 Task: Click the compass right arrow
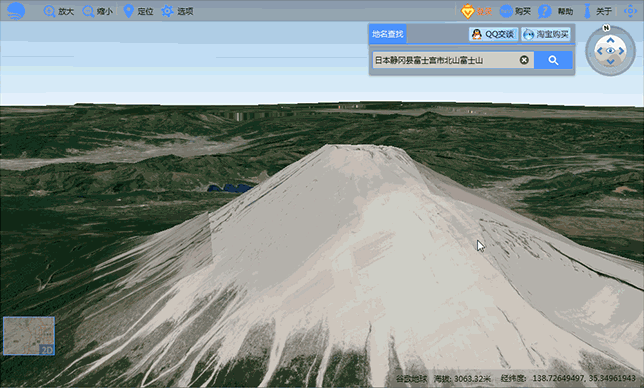click(x=621, y=51)
